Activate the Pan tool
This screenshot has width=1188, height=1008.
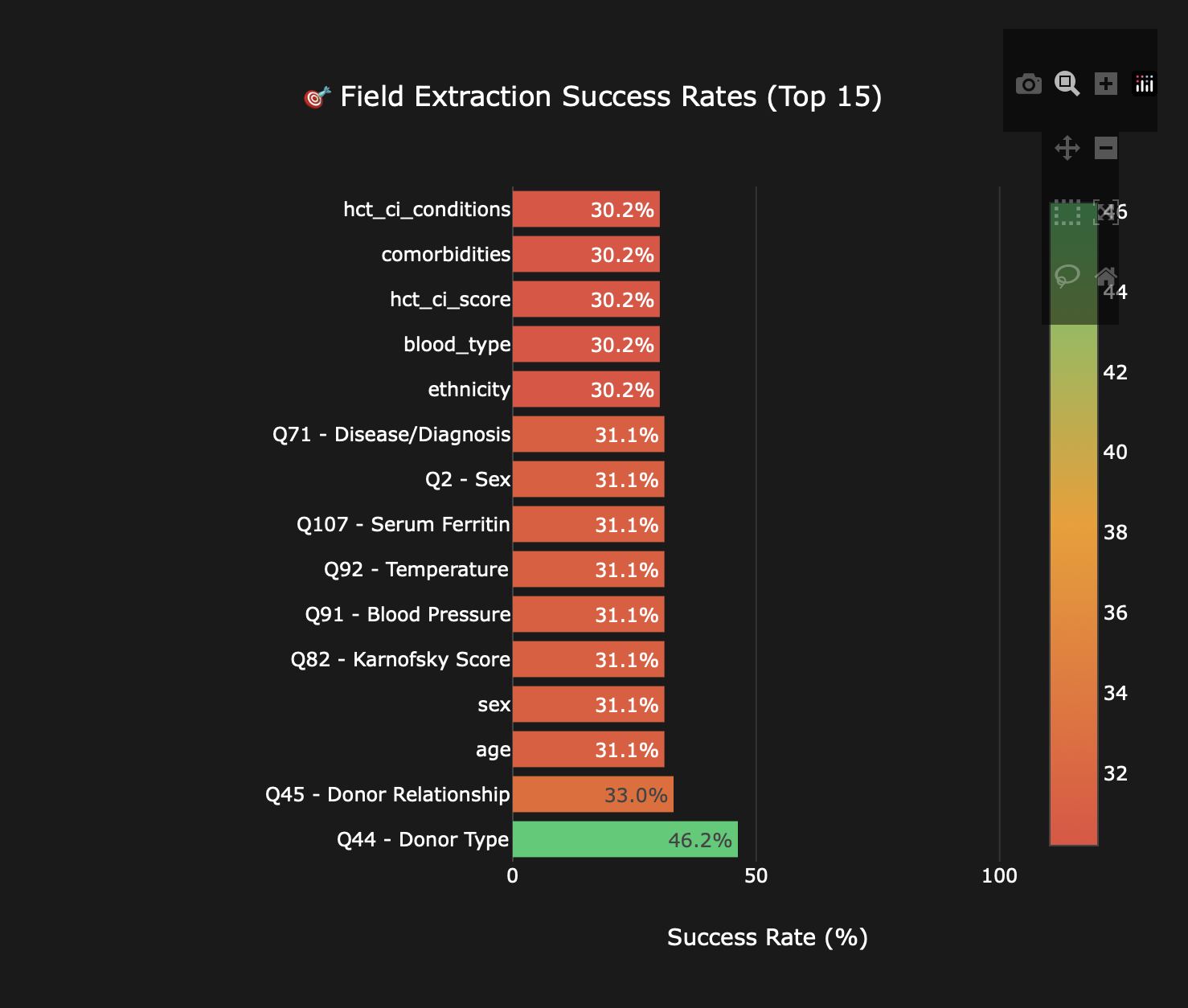[1067, 149]
